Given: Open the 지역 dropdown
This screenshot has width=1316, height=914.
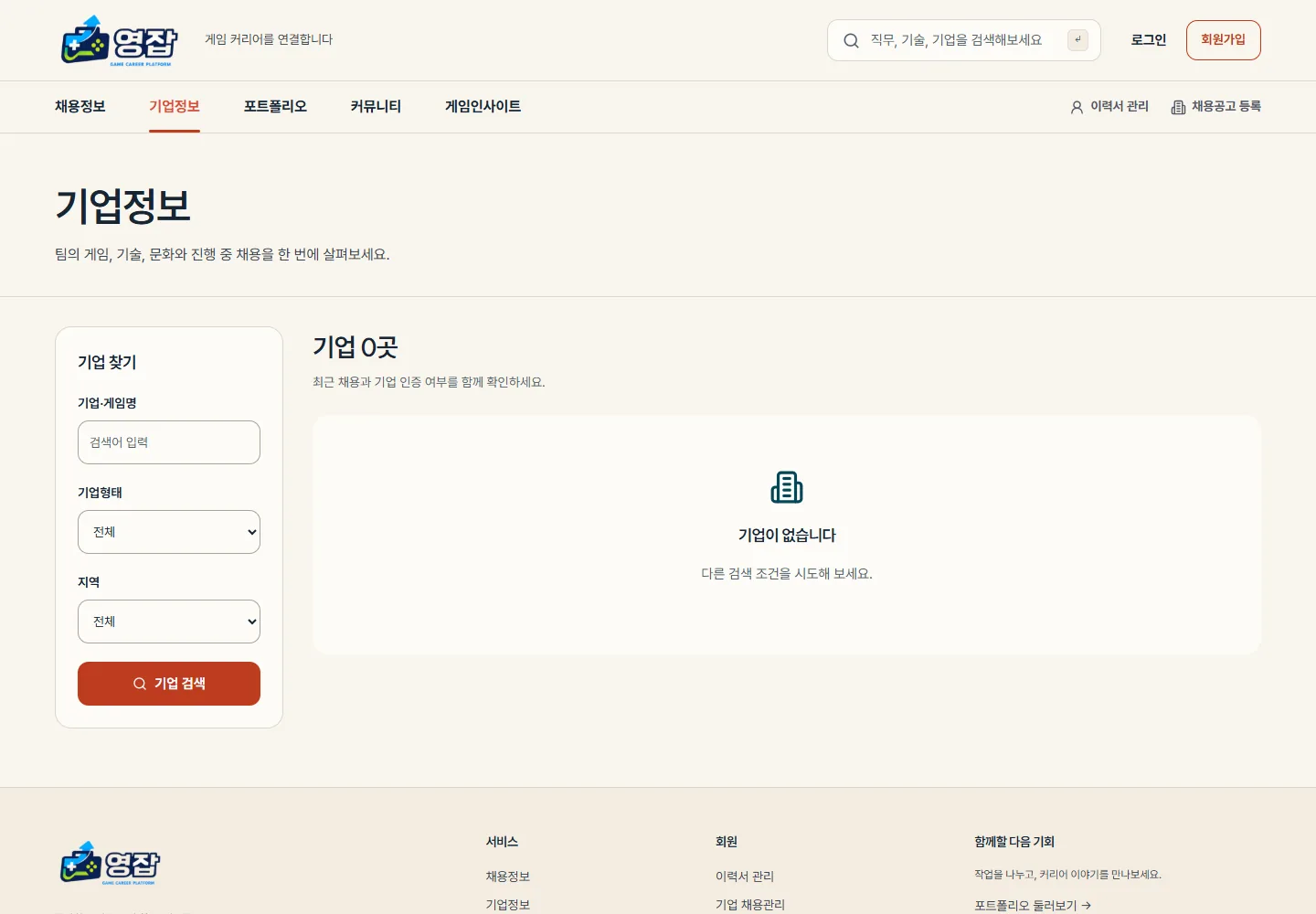Looking at the screenshot, I should click(169, 622).
